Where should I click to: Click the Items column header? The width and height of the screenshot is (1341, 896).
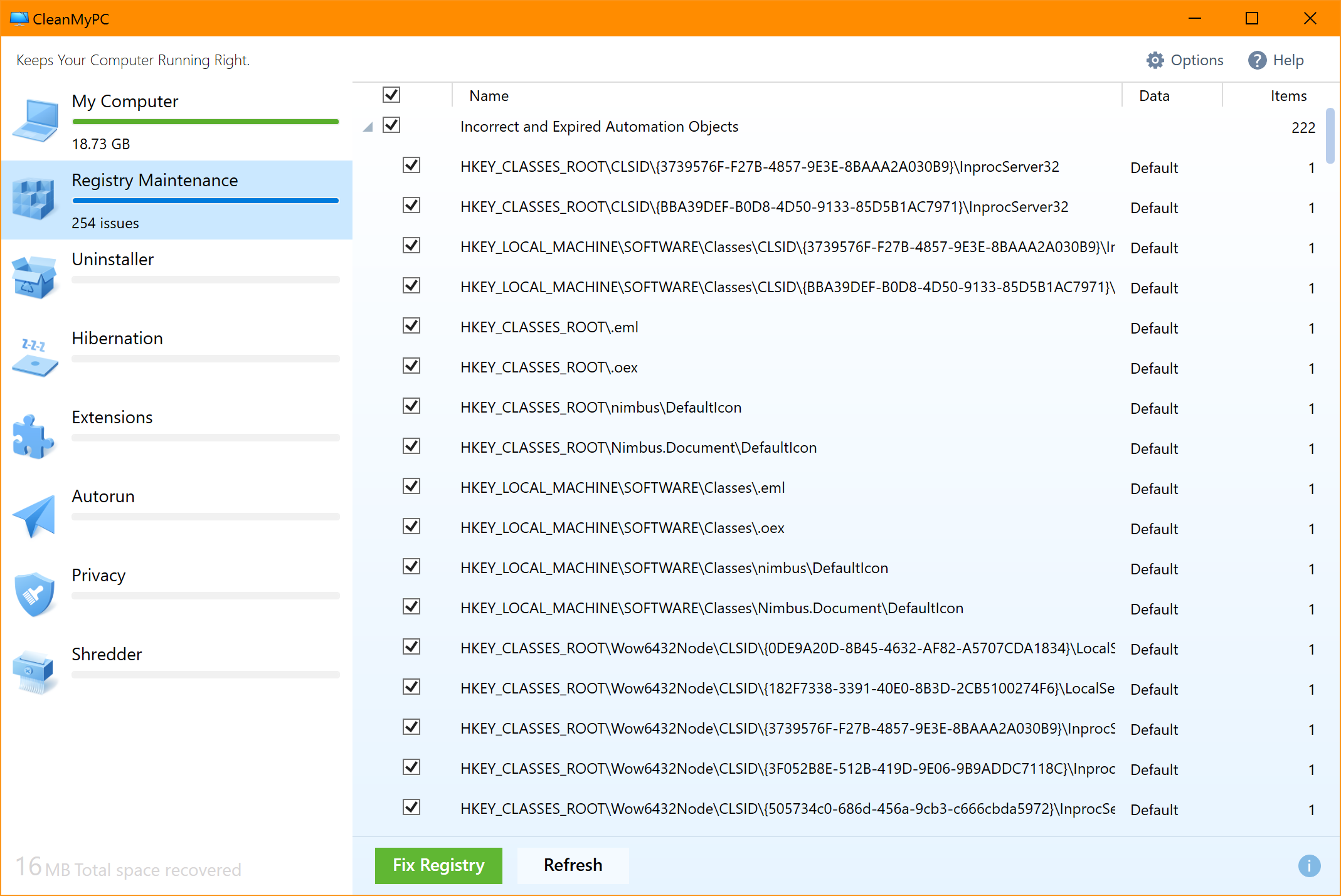[x=1288, y=96]
